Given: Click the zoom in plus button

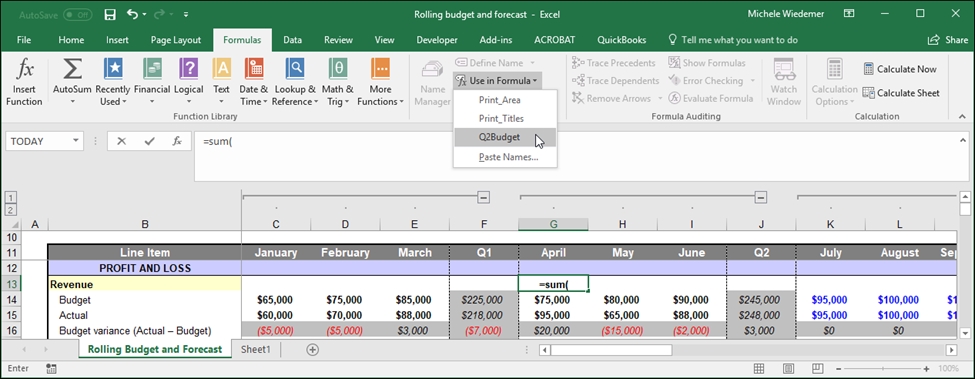Looking at the screenshot, I should coord(926,369).
